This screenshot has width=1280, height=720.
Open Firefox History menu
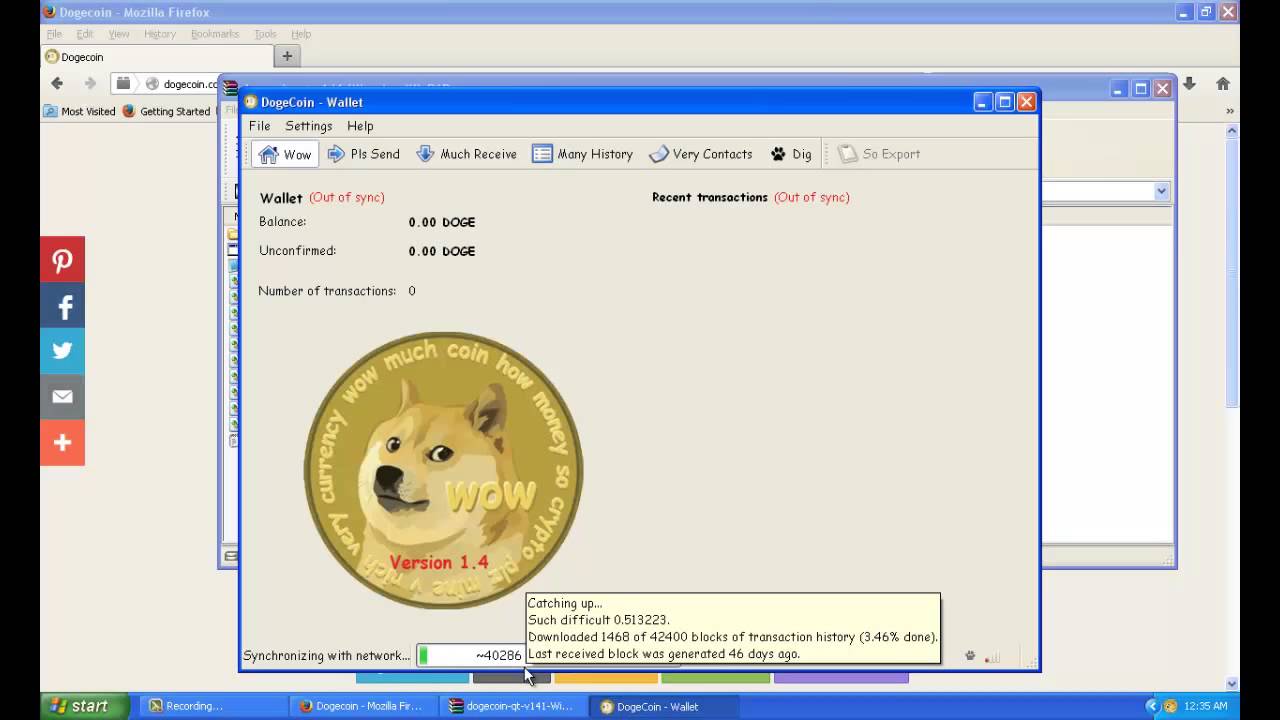pos(160,34)
